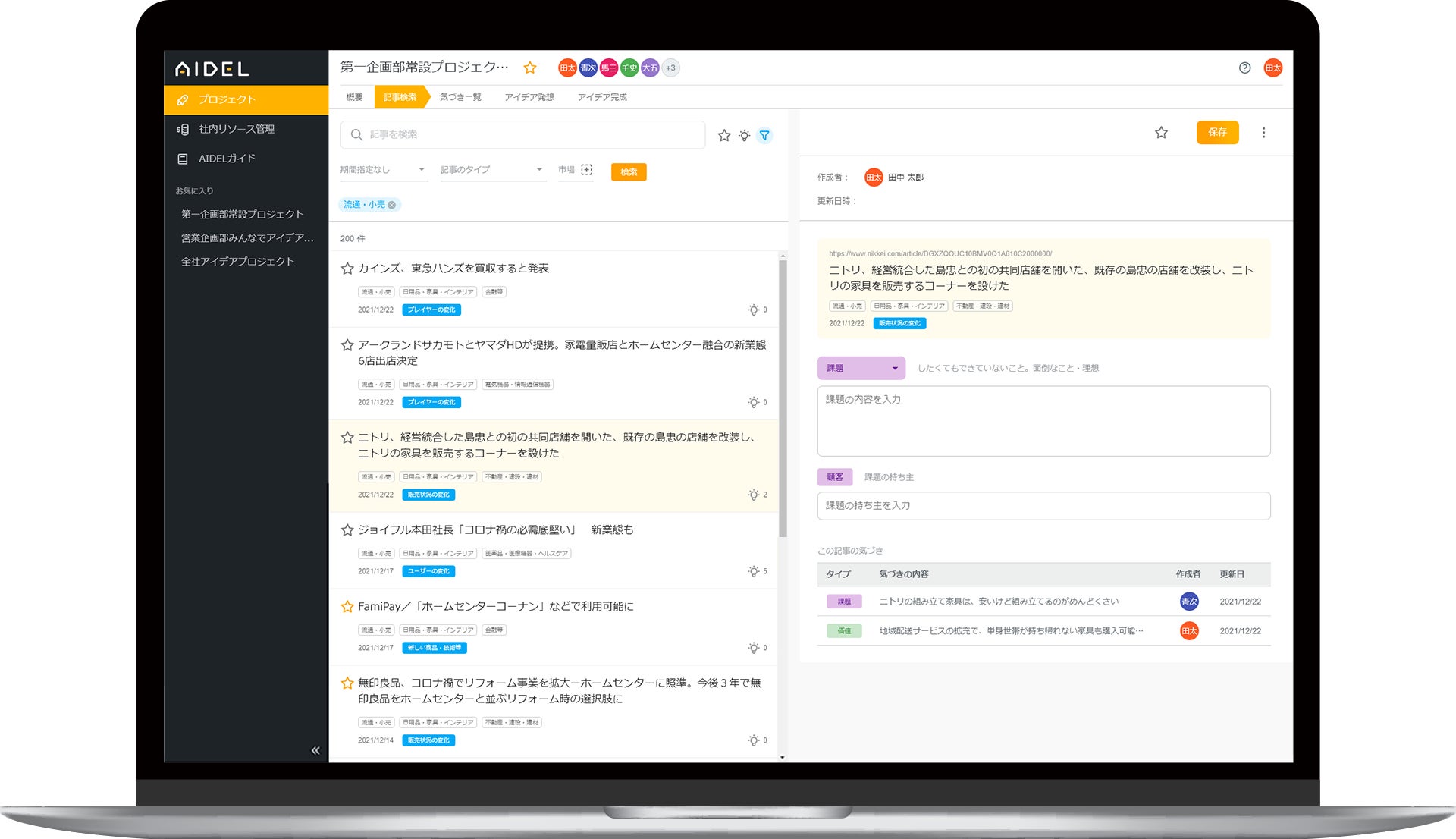The width and height of the screenshot is (1456, 839).
Task: Collapse the sidebar with double-chevron icon
Action: tap(315, 750)
